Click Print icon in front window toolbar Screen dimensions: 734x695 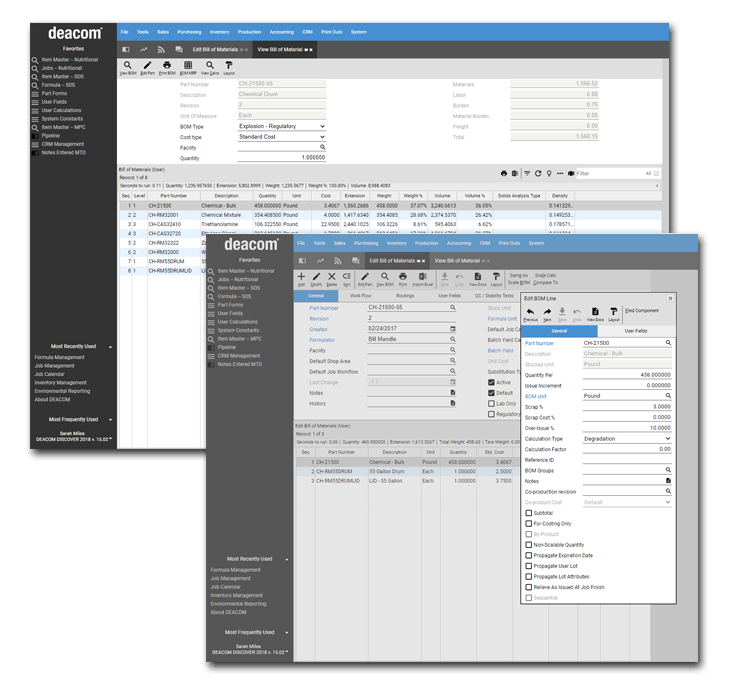[403, 278]
